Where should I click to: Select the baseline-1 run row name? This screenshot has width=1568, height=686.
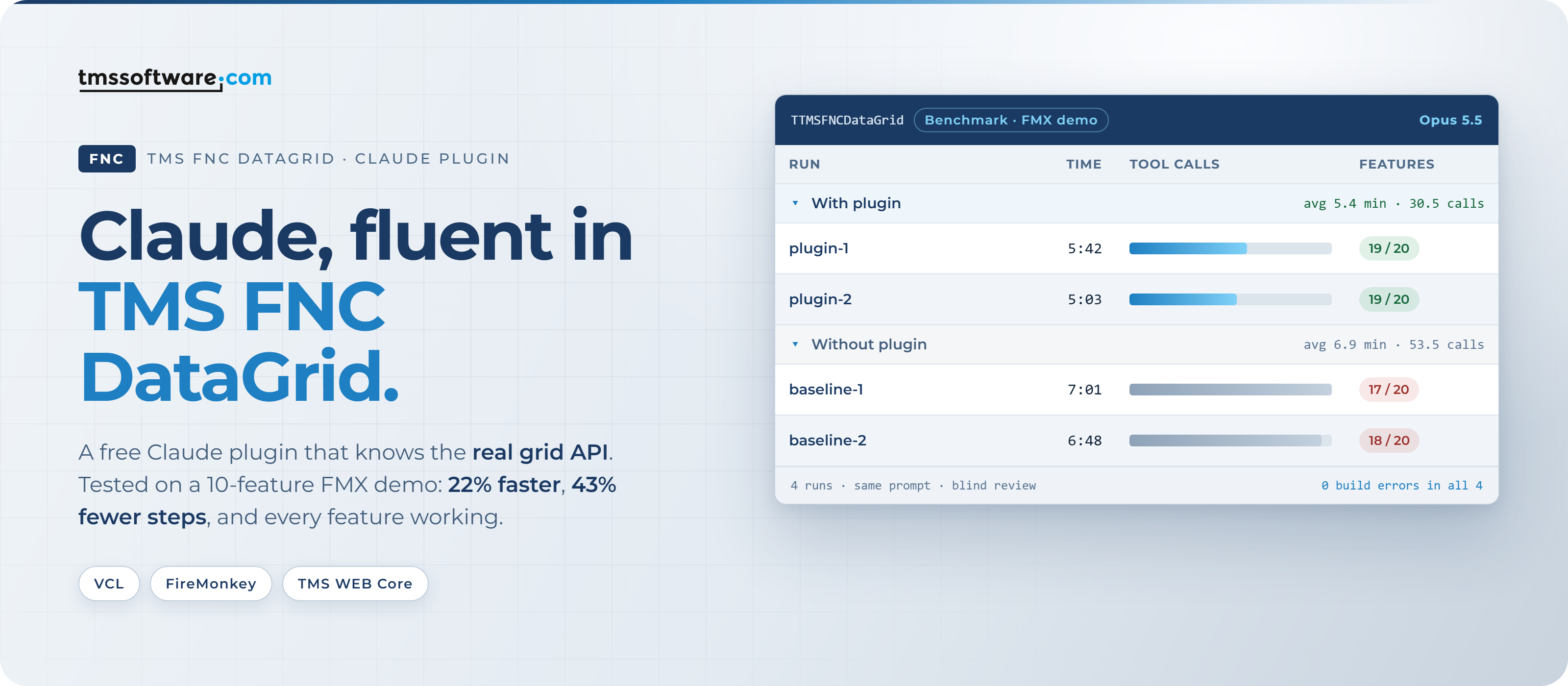[826, 390]
